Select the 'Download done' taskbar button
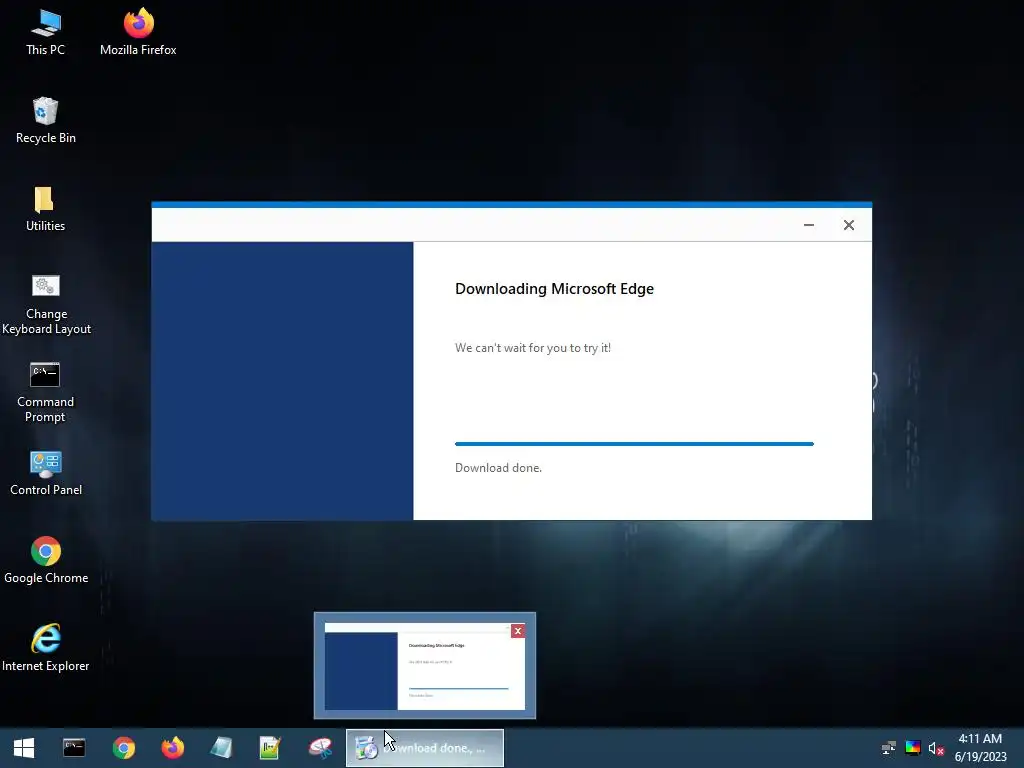 424,748
